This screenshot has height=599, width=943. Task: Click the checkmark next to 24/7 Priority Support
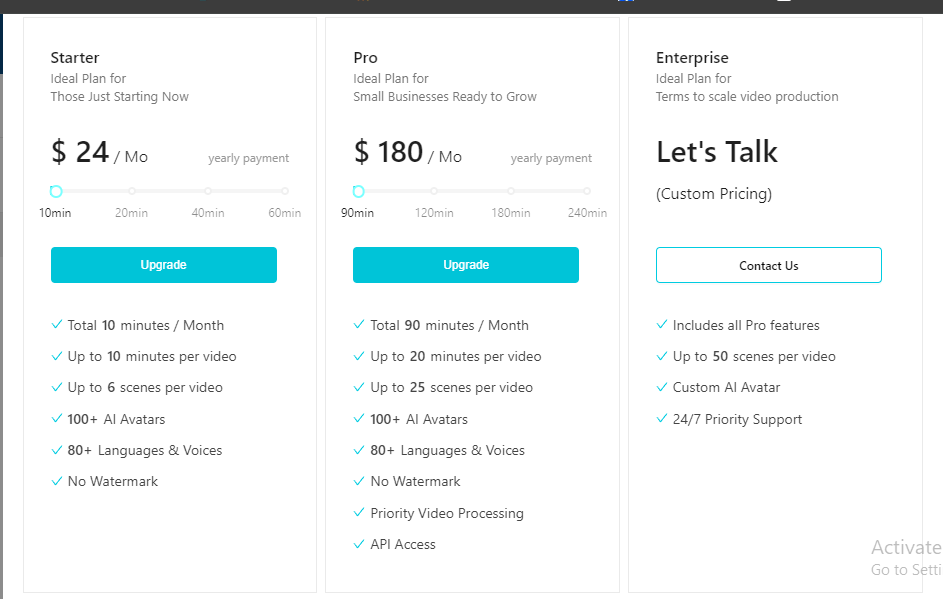click(662, 419)
